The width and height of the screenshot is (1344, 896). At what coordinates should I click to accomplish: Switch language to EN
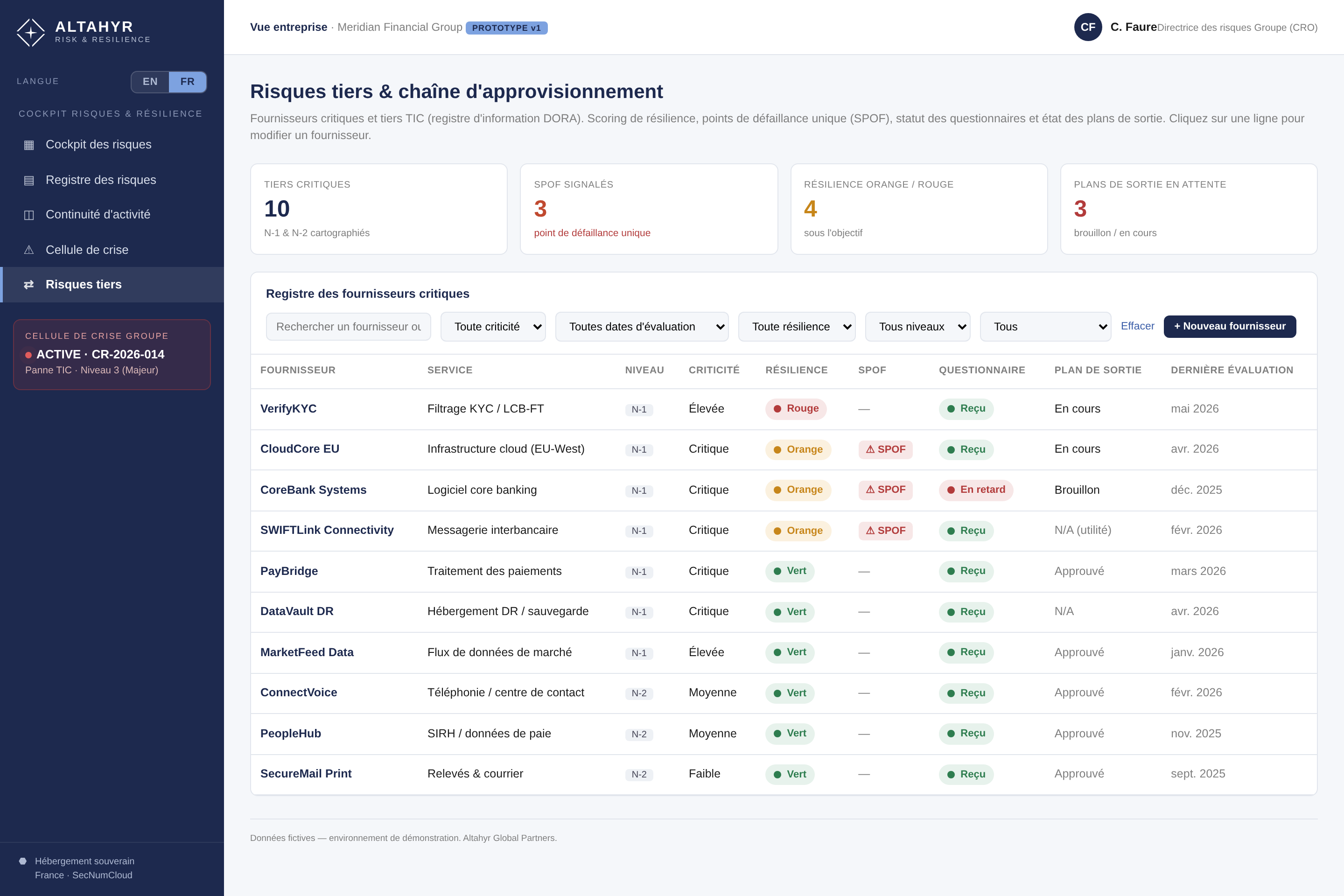tap(150, 82)
